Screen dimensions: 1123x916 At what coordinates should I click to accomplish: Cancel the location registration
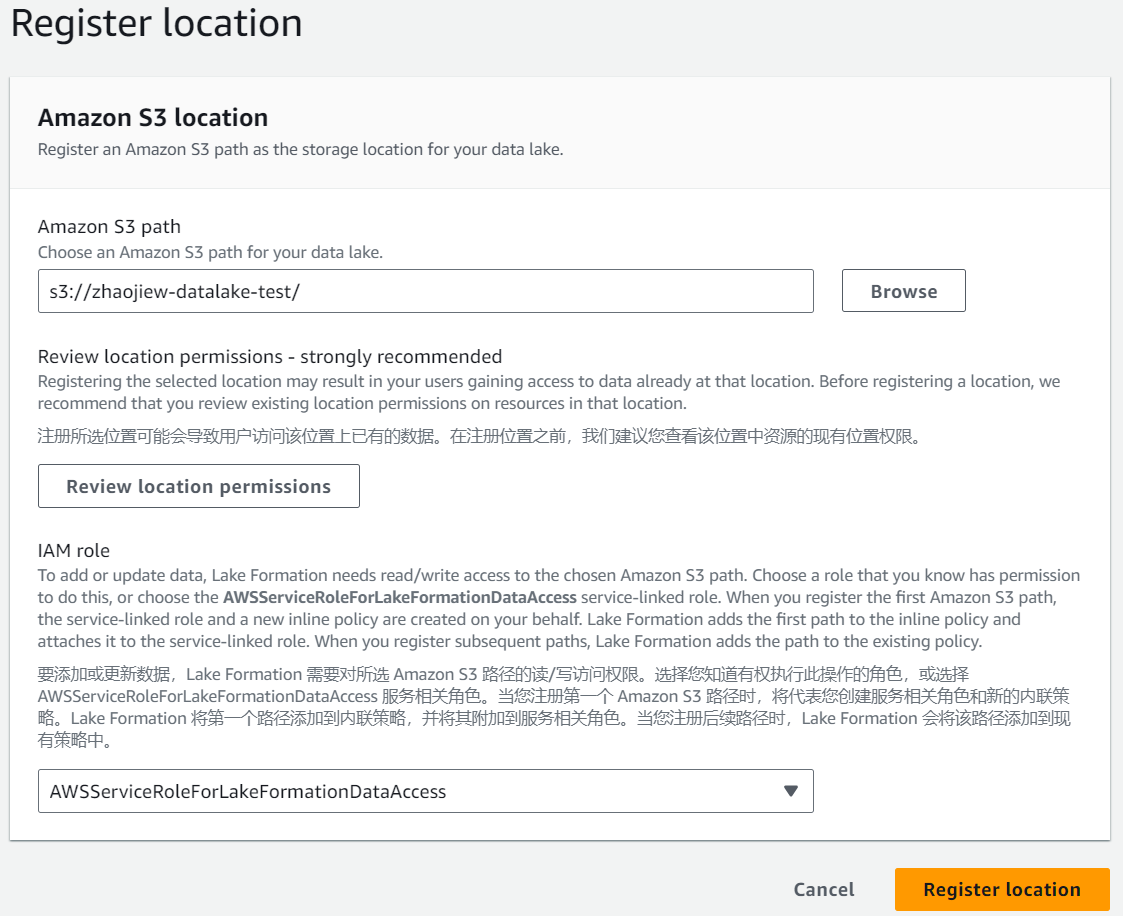[824, 890]
